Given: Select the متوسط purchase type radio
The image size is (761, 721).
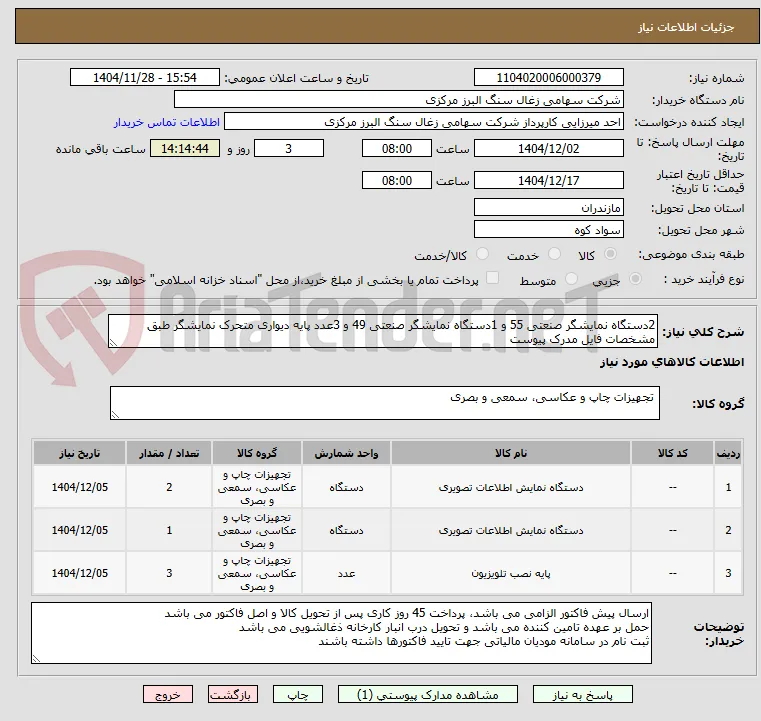Looking at the screenshot, I should coord(571,279).
